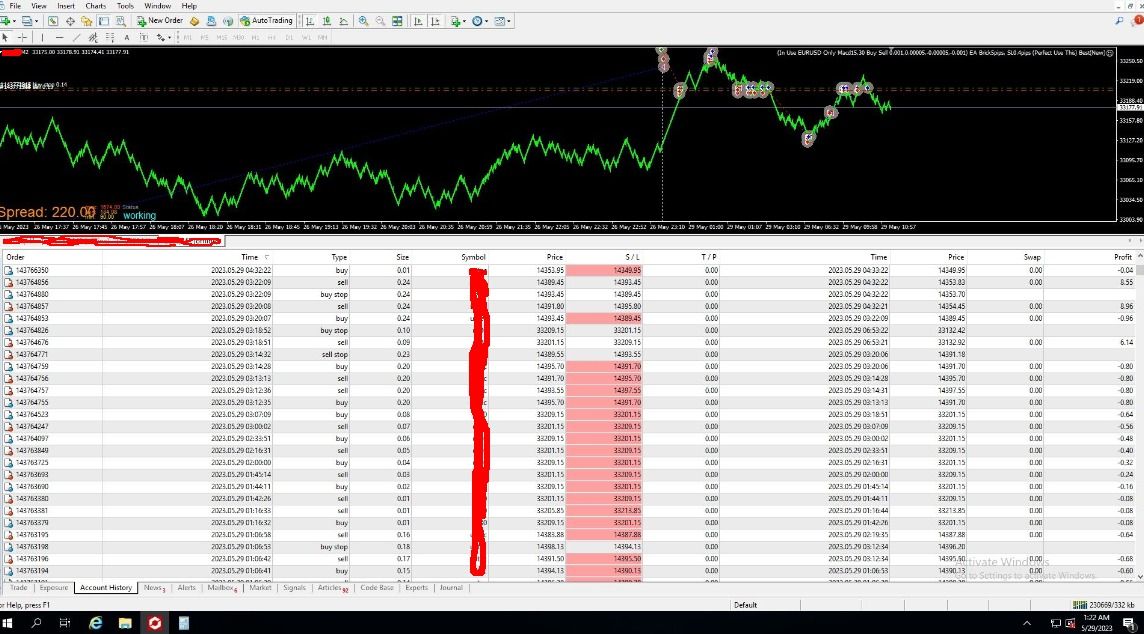Open the Market Watch panel icon
This screenshot has width=1144, height=634.
pyautogui.click(x=53, y=21)
